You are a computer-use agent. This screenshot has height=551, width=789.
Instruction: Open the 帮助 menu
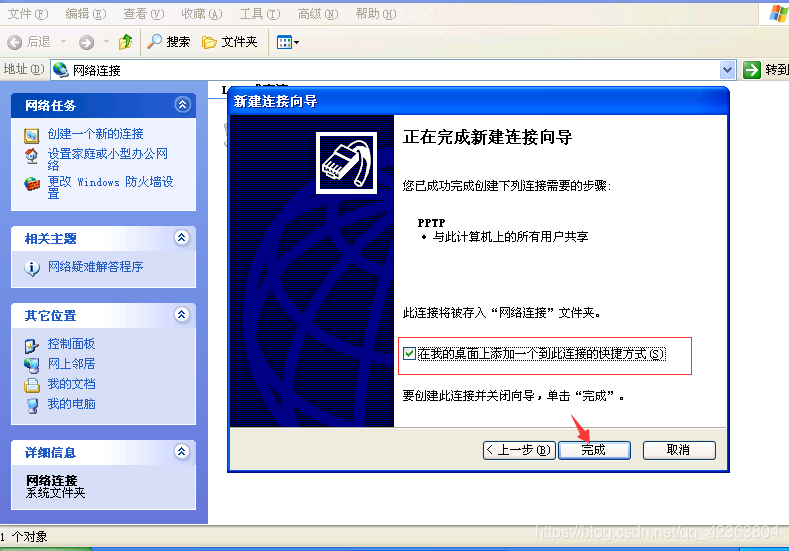pos(376,14)
